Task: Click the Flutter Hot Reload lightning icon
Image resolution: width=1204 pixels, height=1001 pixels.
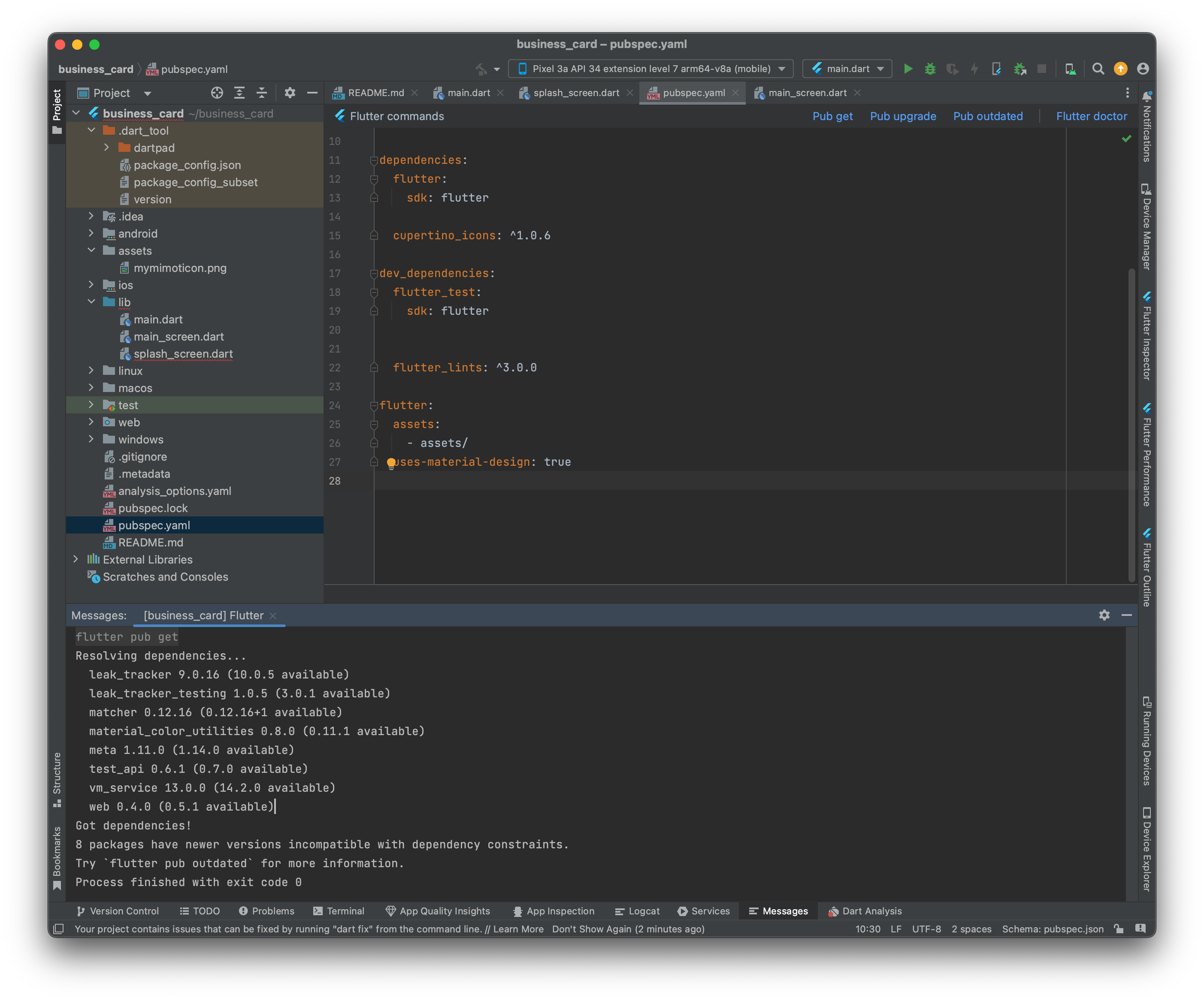Action: [x=974, y=69]
